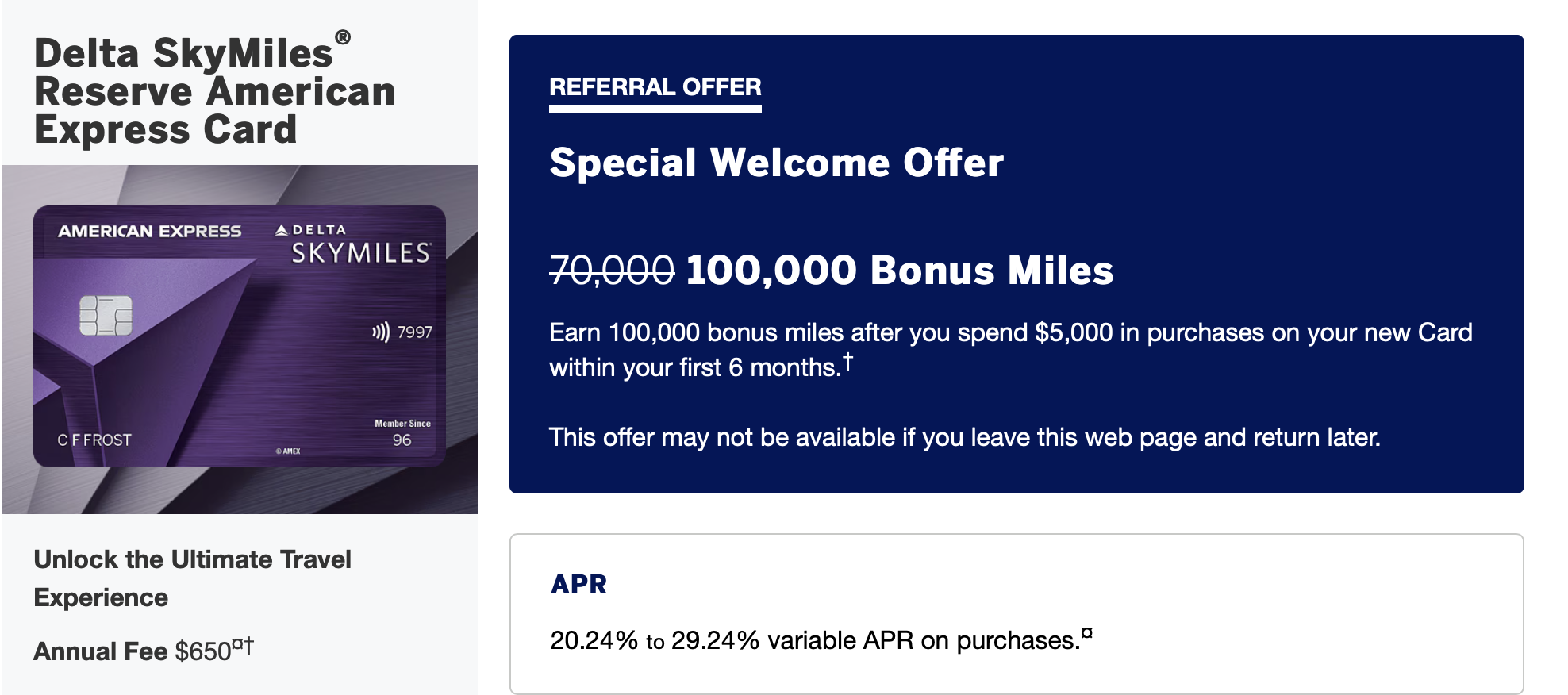Image resolution: width=1568 pixels, height=695 pixels.
Task: Click the contactless symbol next to 7997
Action: tap(381, 332)
